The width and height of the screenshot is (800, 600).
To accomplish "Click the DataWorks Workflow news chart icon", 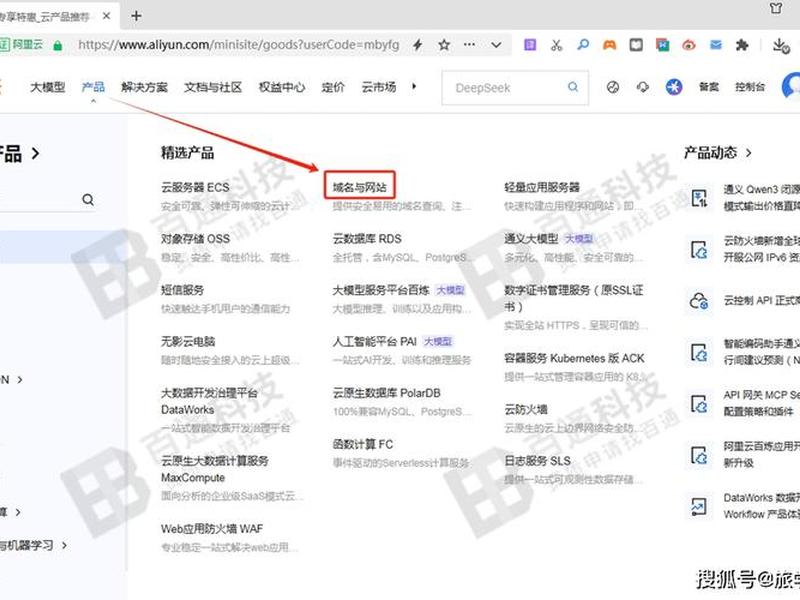I will tap(698, 507).
